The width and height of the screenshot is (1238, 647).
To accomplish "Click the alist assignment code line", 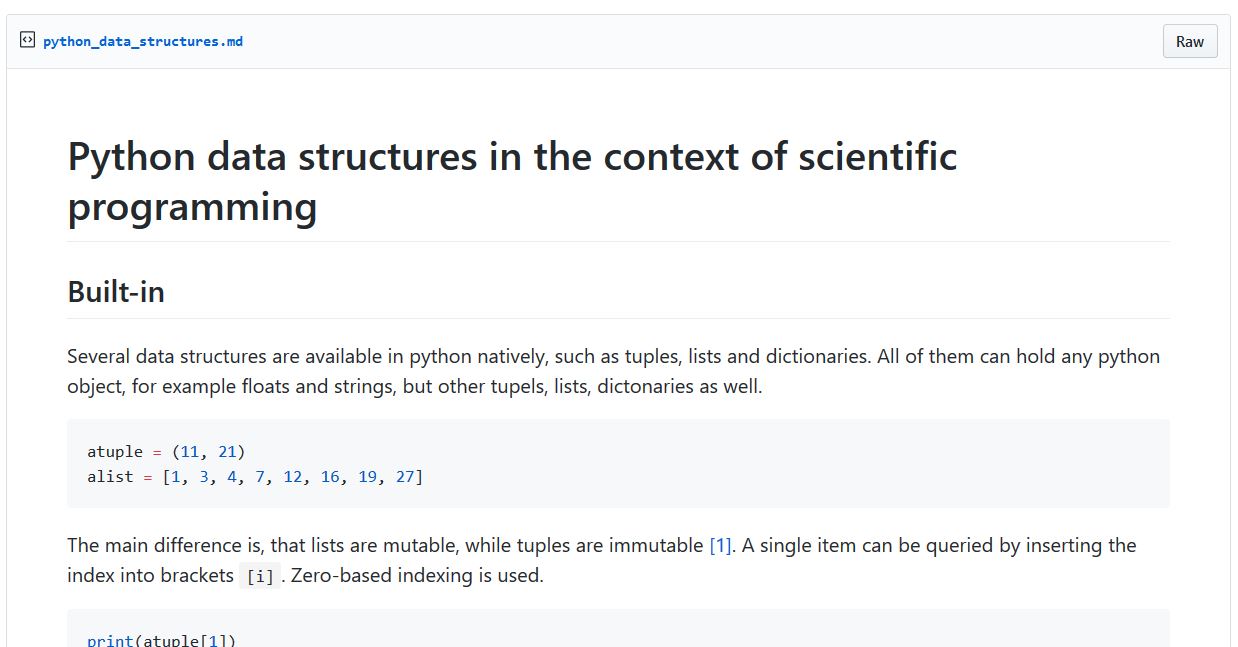I will (x=255, y=477).
